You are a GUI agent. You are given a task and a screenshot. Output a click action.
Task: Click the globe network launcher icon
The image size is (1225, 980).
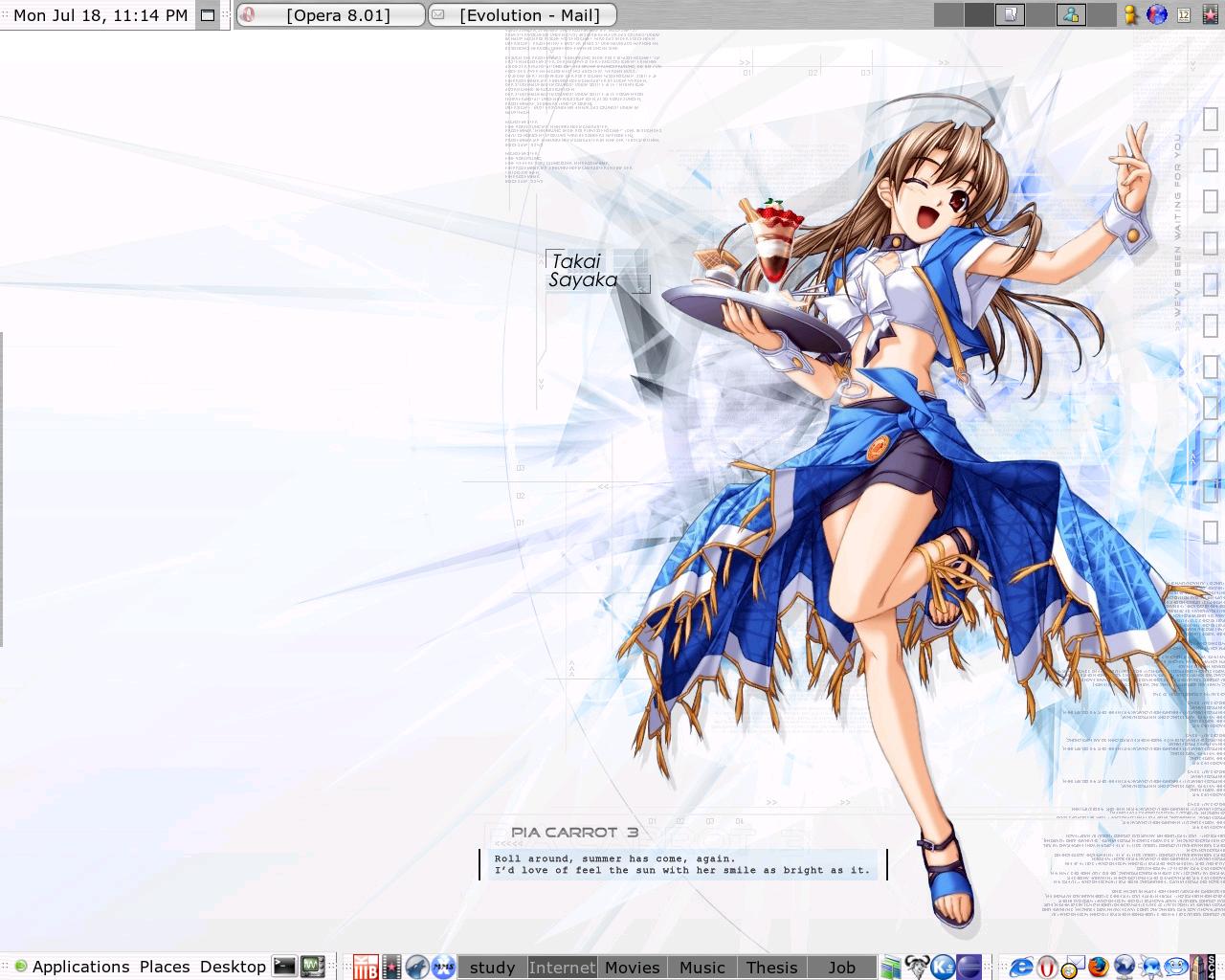pos(1125,968)
